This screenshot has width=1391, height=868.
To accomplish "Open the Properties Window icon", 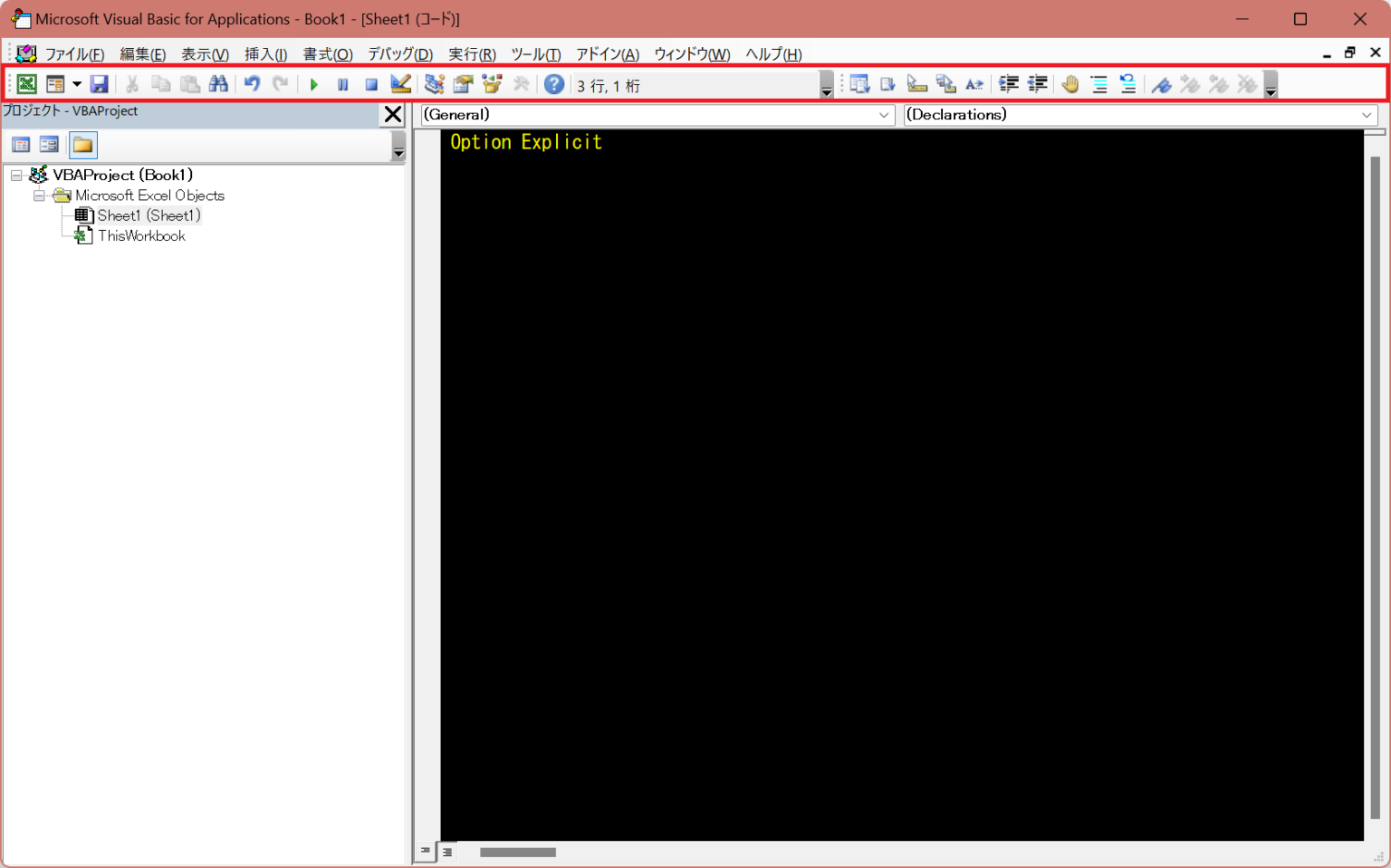I will point(463,83).
